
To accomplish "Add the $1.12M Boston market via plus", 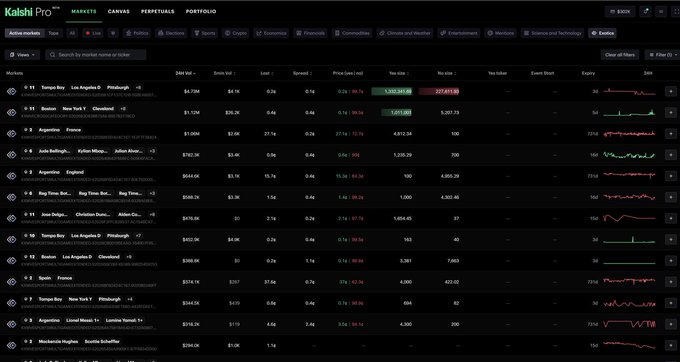I will tap(670, 113).
